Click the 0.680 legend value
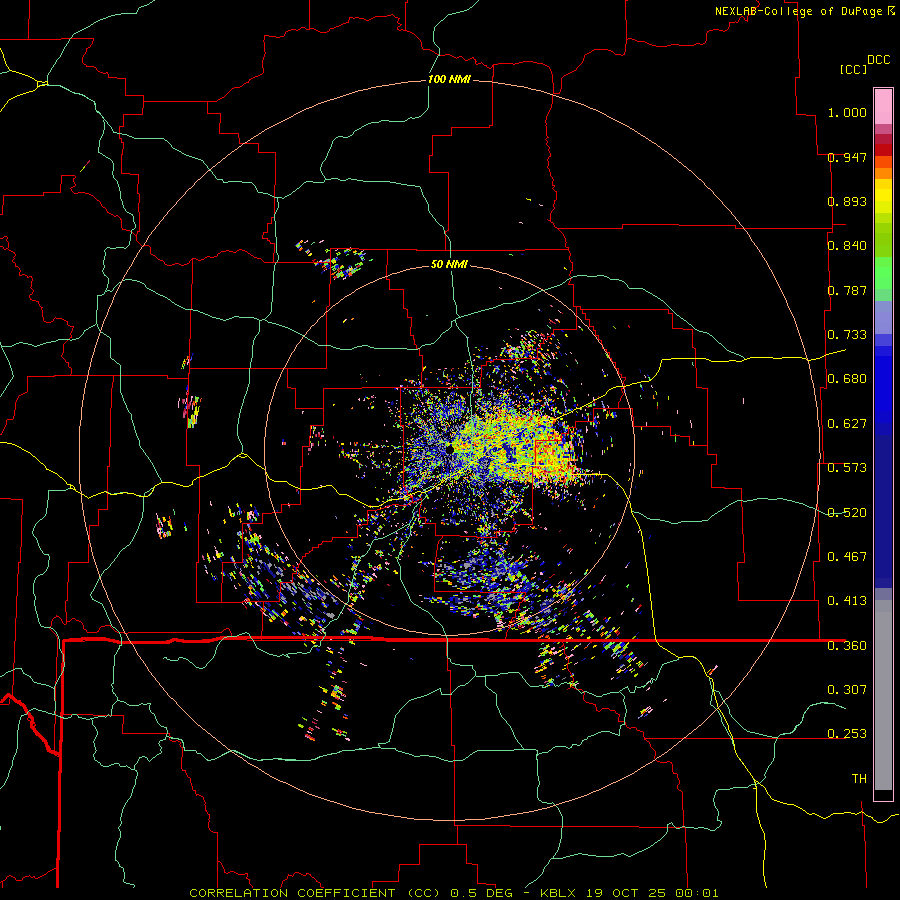 pyautogui.click(x=847, y=379)
